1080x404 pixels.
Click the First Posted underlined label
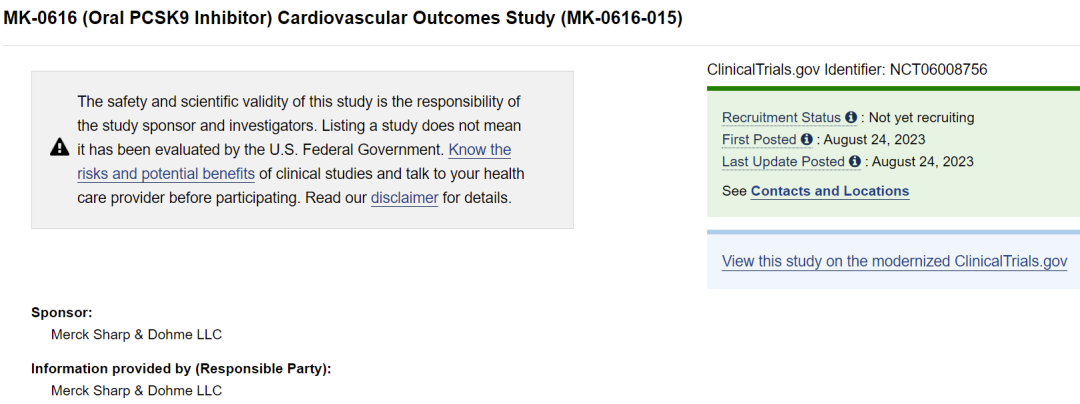[759, 140]
